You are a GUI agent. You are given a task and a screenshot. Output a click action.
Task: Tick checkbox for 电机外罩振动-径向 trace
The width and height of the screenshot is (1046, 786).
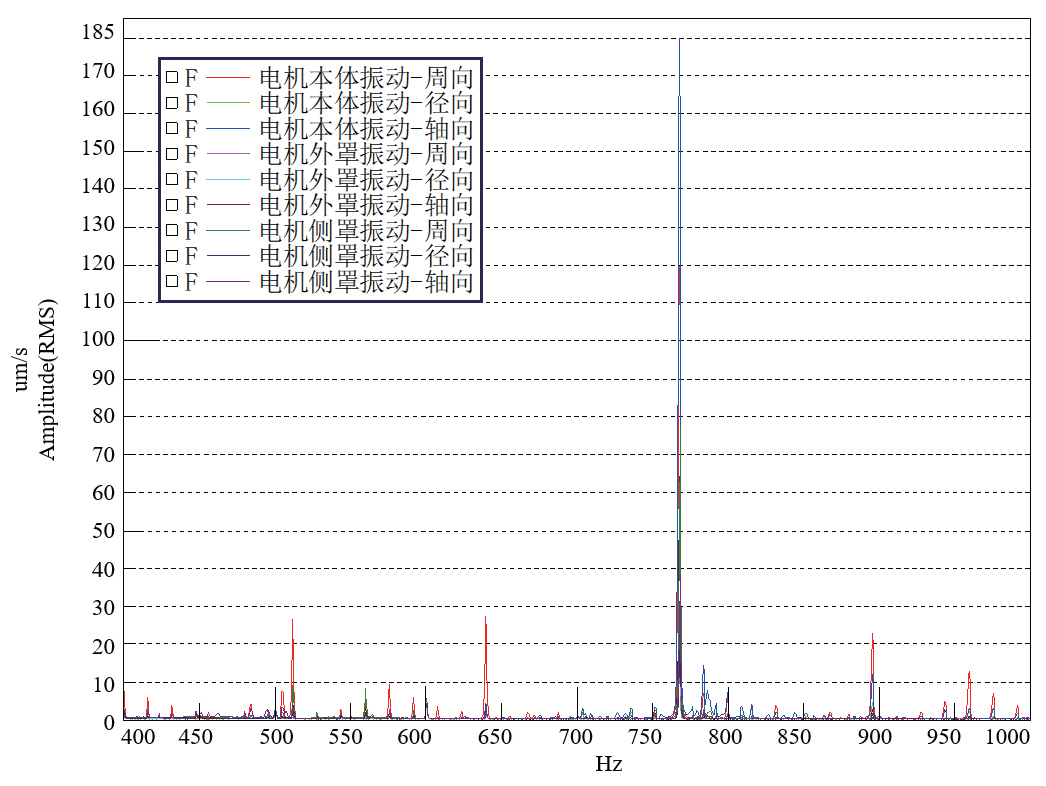click(172, 179)
